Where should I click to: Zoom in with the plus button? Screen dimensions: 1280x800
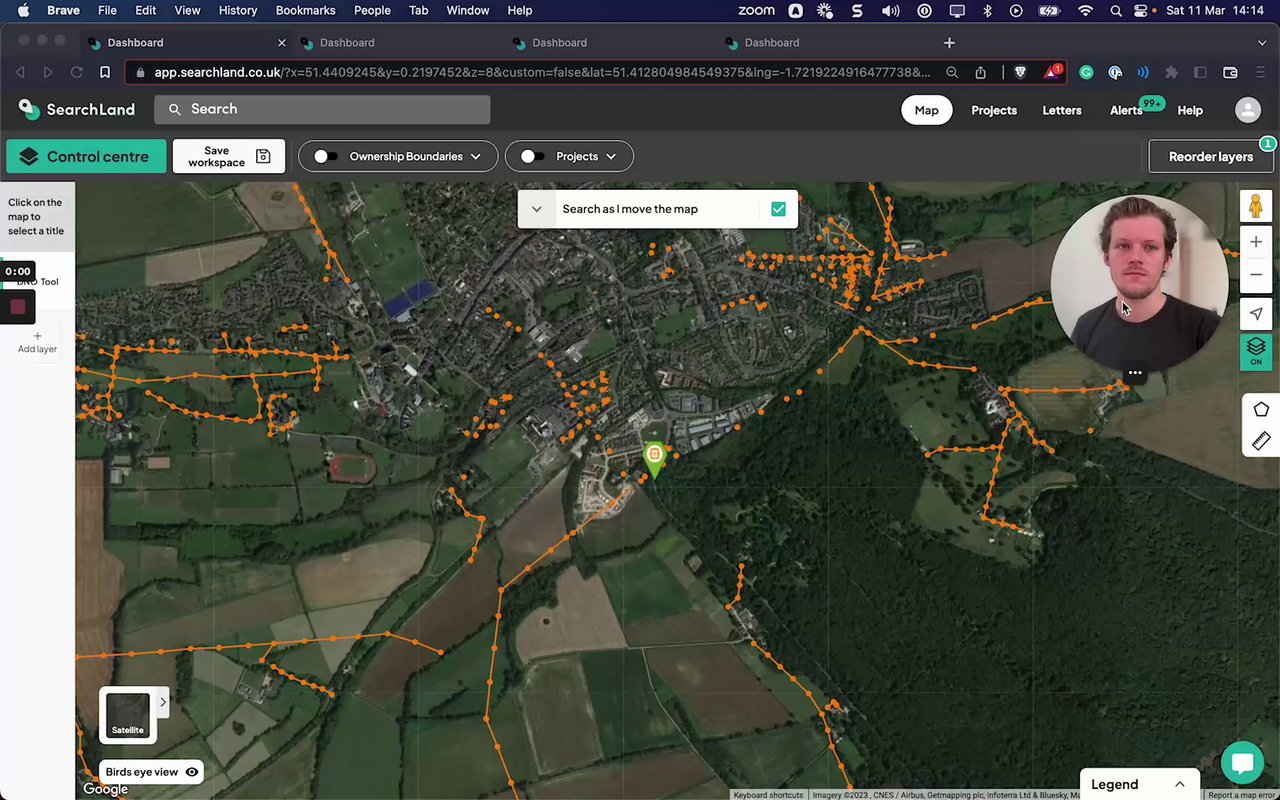[x=1255, y=242]
